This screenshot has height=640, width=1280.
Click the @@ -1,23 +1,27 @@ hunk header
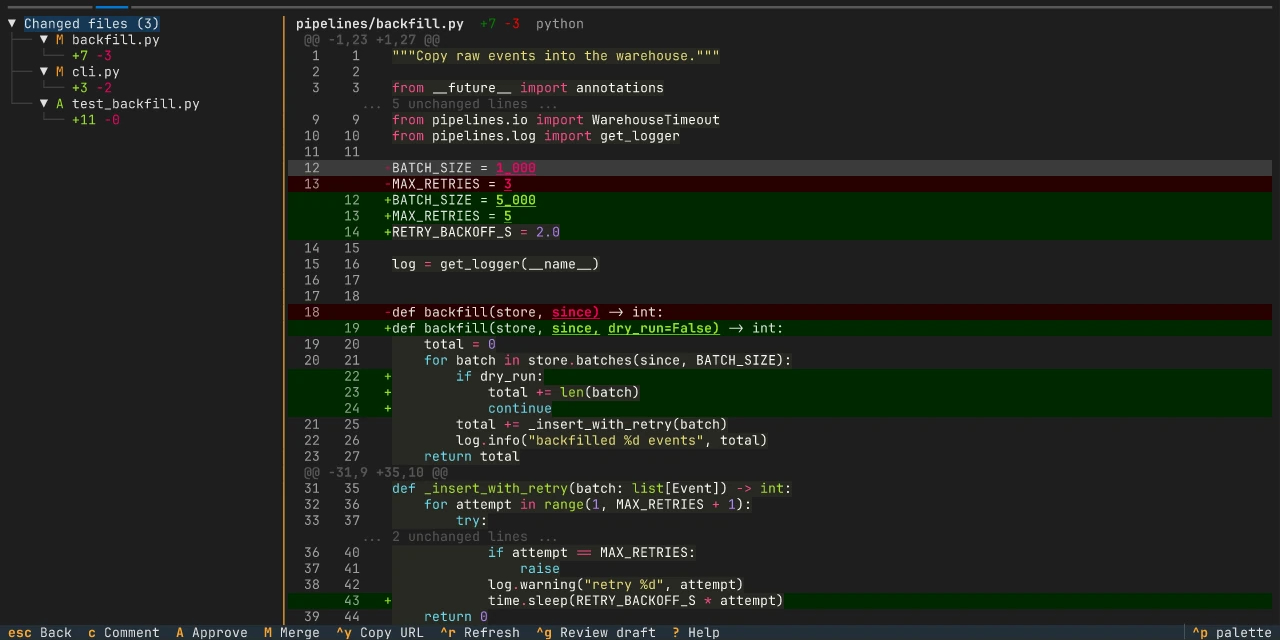(372, 40)
